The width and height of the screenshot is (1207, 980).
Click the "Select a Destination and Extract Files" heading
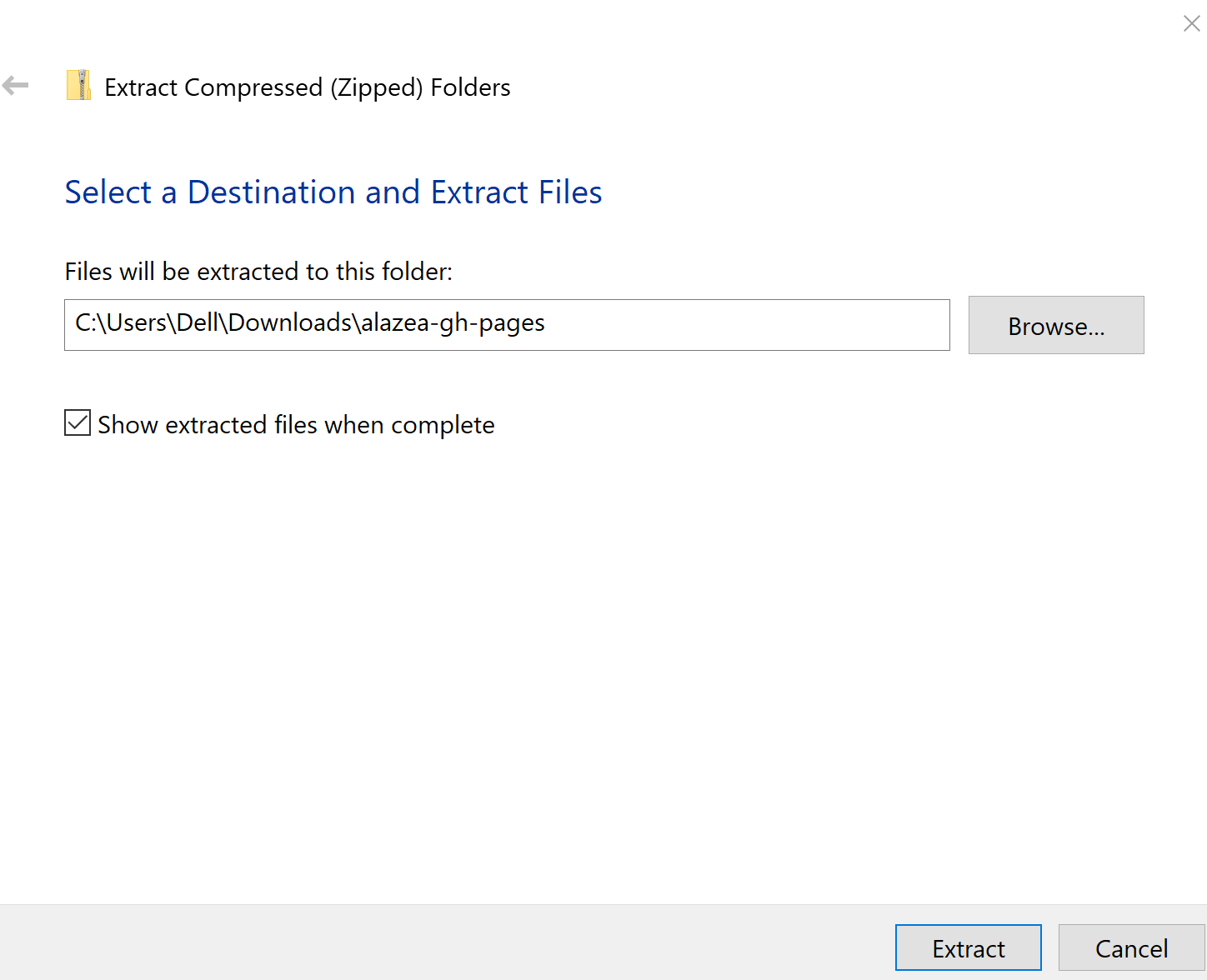tap(333, 192)
